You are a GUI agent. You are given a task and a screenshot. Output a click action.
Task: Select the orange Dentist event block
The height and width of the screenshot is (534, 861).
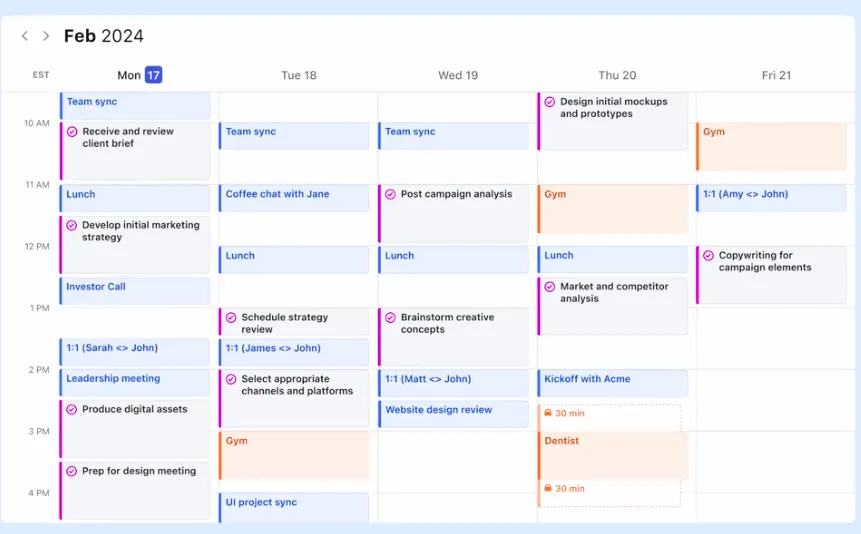coord(613,455)
